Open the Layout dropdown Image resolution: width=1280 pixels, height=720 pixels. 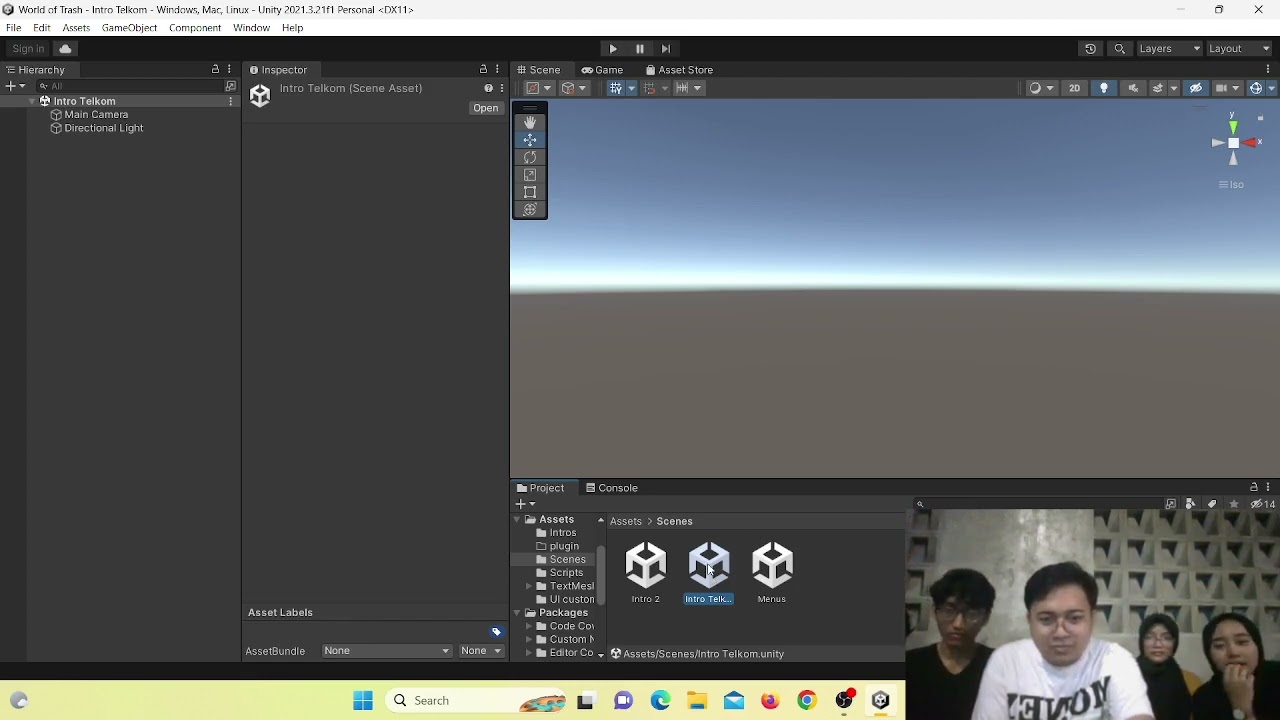click(x=1239, y=49)
